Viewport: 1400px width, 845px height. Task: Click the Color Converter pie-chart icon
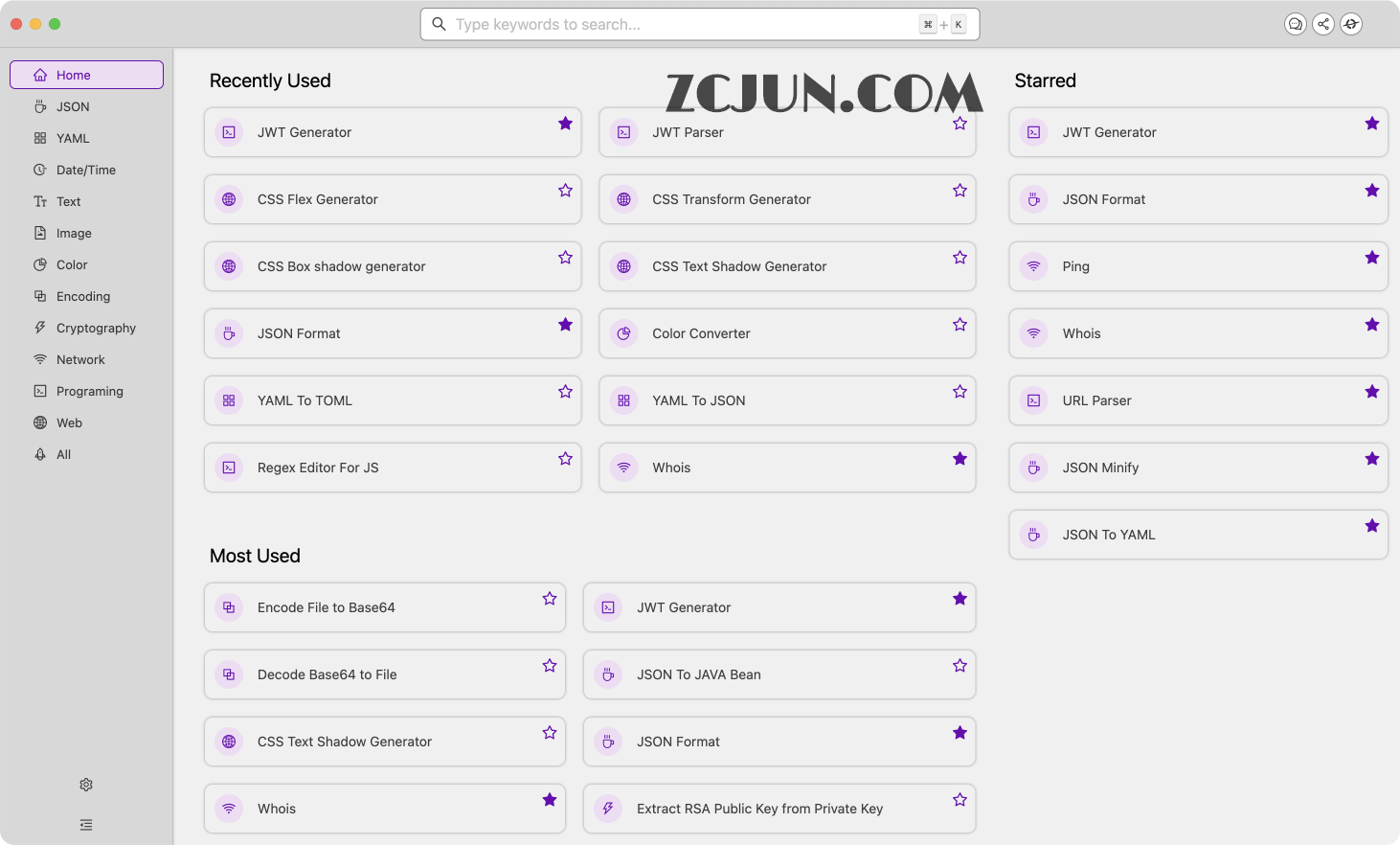623,333
